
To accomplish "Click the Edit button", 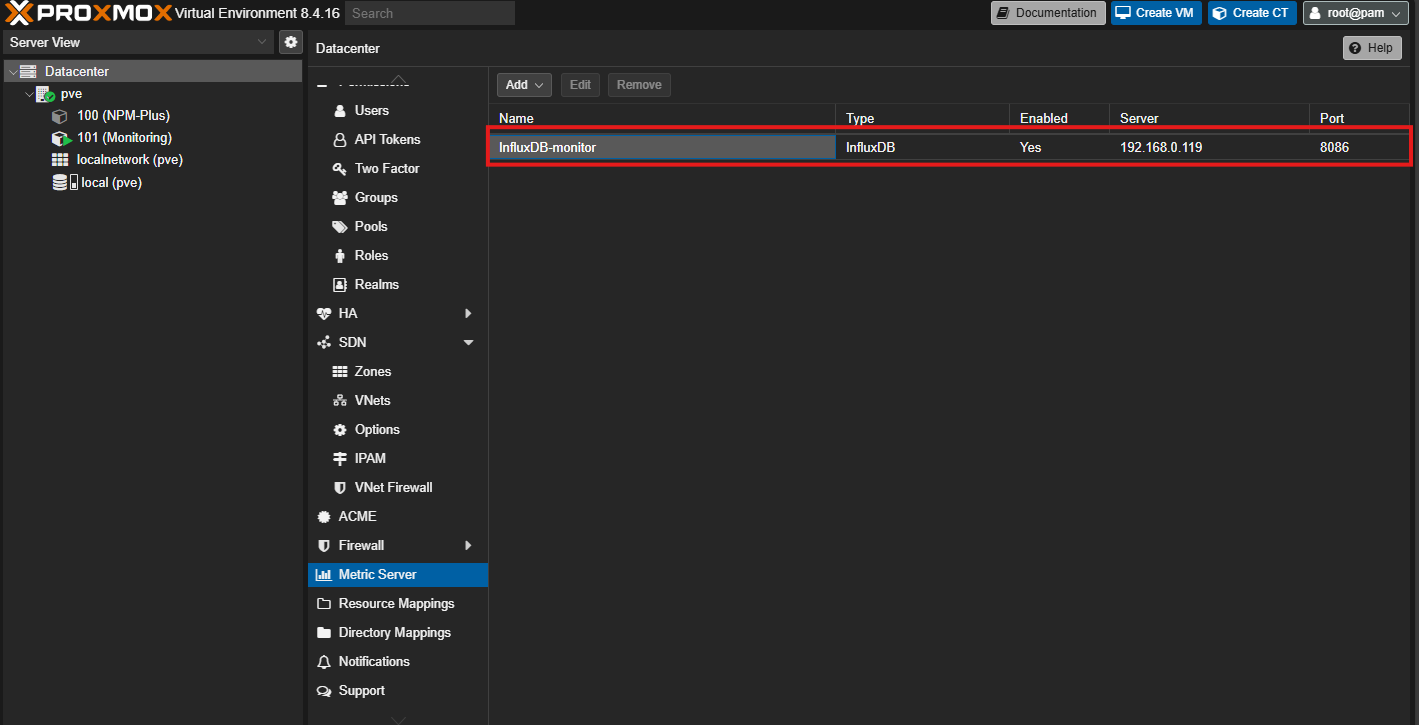I will pos(580,85).
